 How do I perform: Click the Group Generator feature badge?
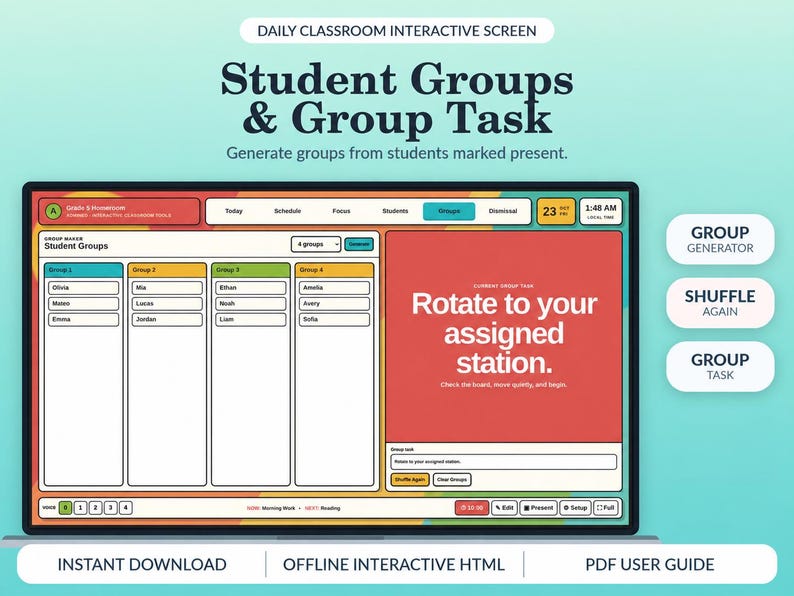click(720, 239)
